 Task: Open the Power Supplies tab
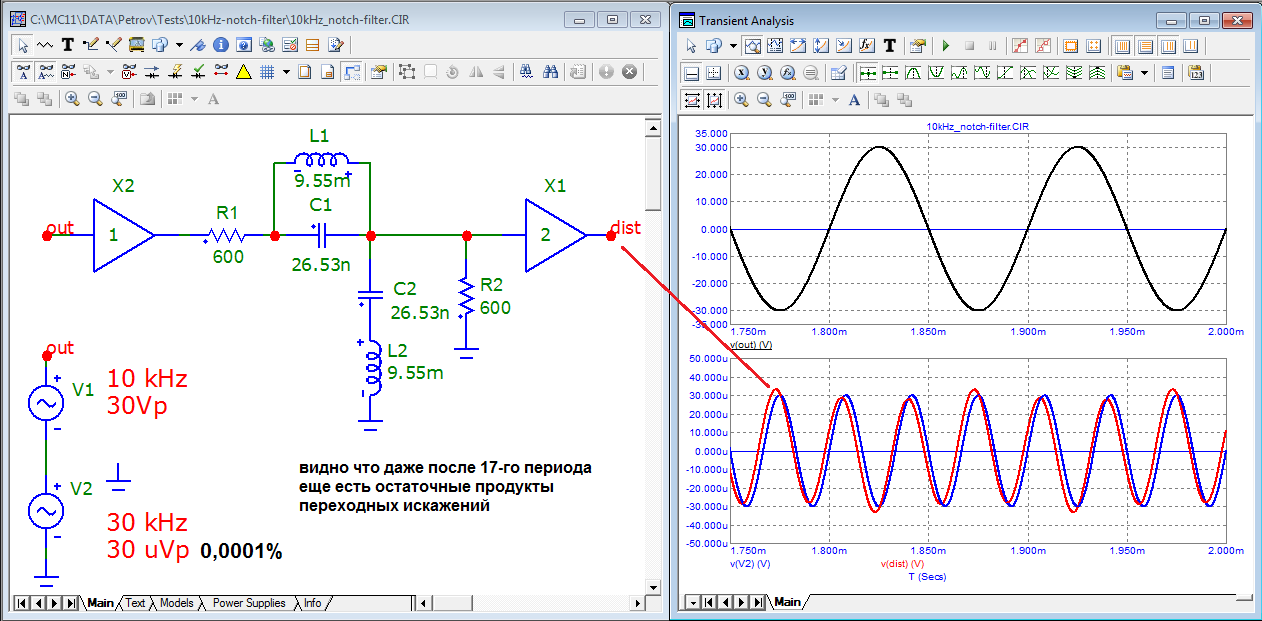[248, 603]
